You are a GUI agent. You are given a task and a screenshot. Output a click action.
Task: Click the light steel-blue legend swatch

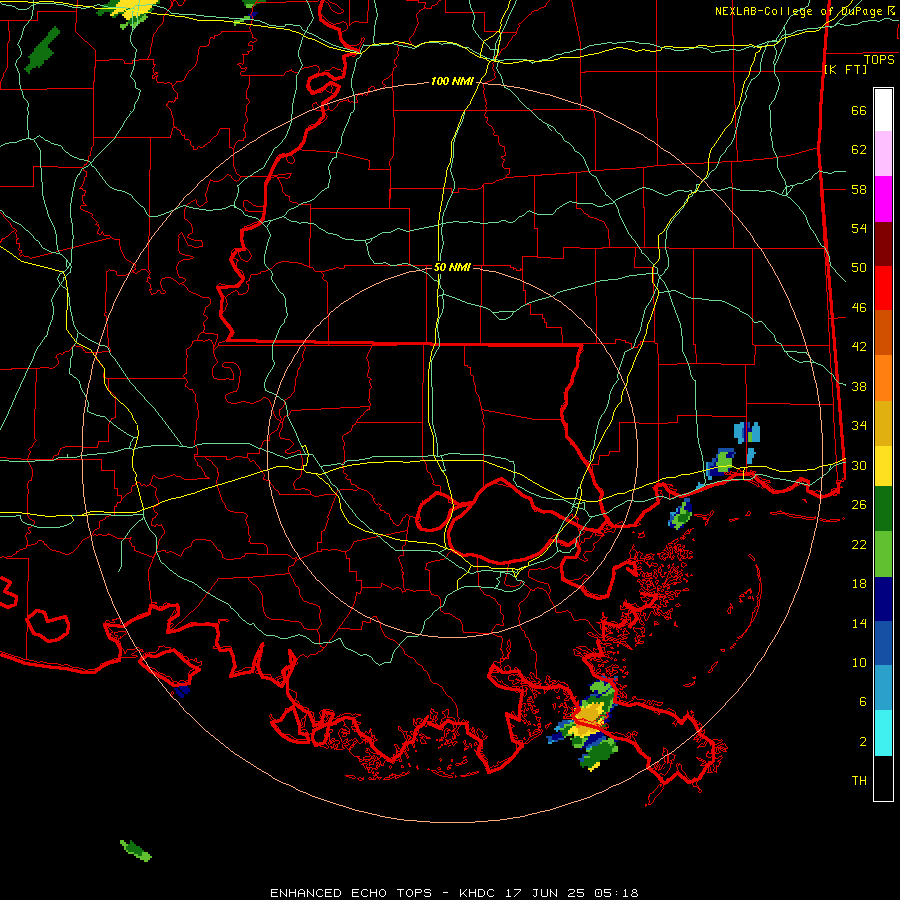[x=883, y=688]
